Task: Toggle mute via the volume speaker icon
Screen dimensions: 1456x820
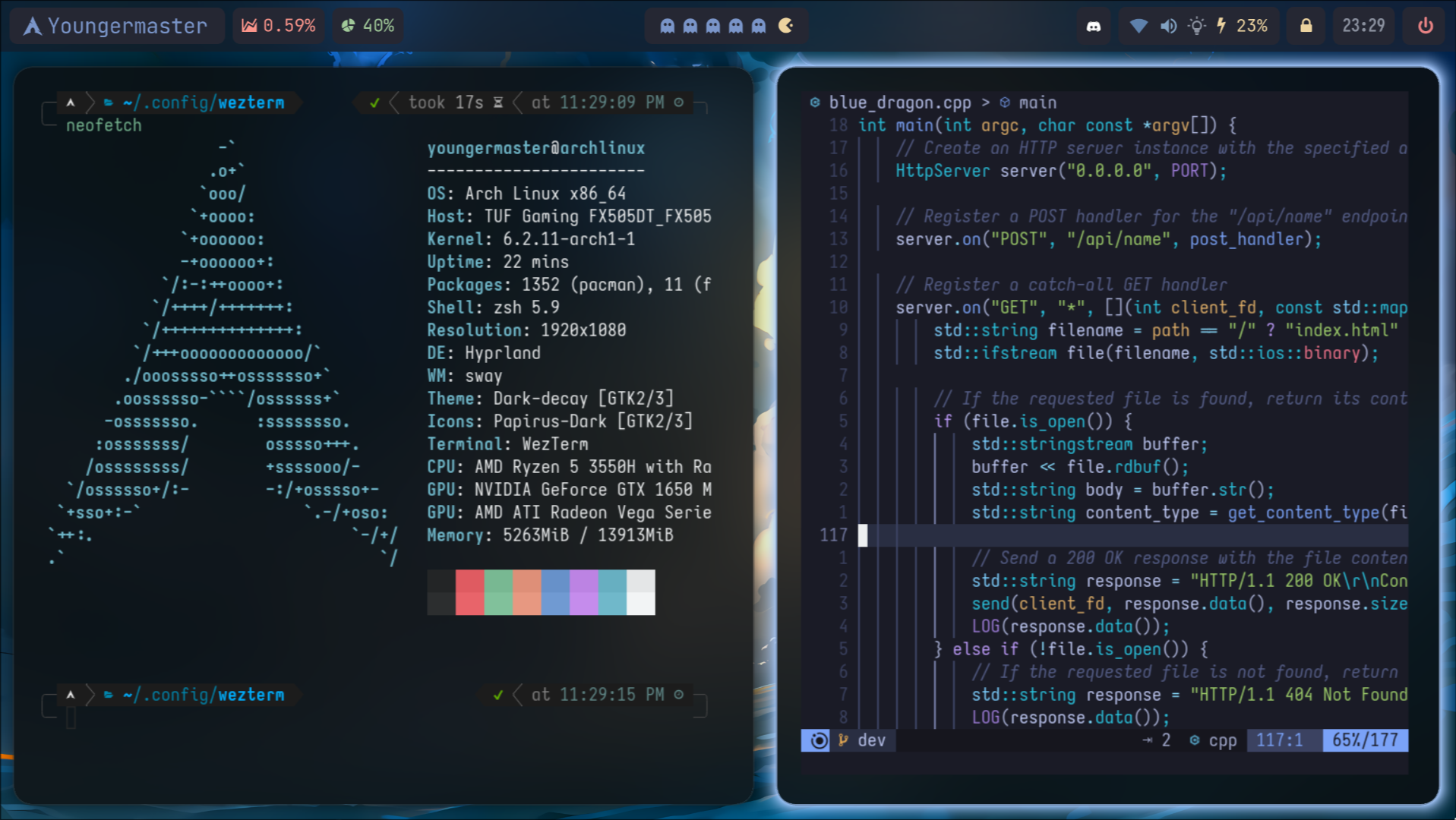Action: click(x=1168, y=26)
